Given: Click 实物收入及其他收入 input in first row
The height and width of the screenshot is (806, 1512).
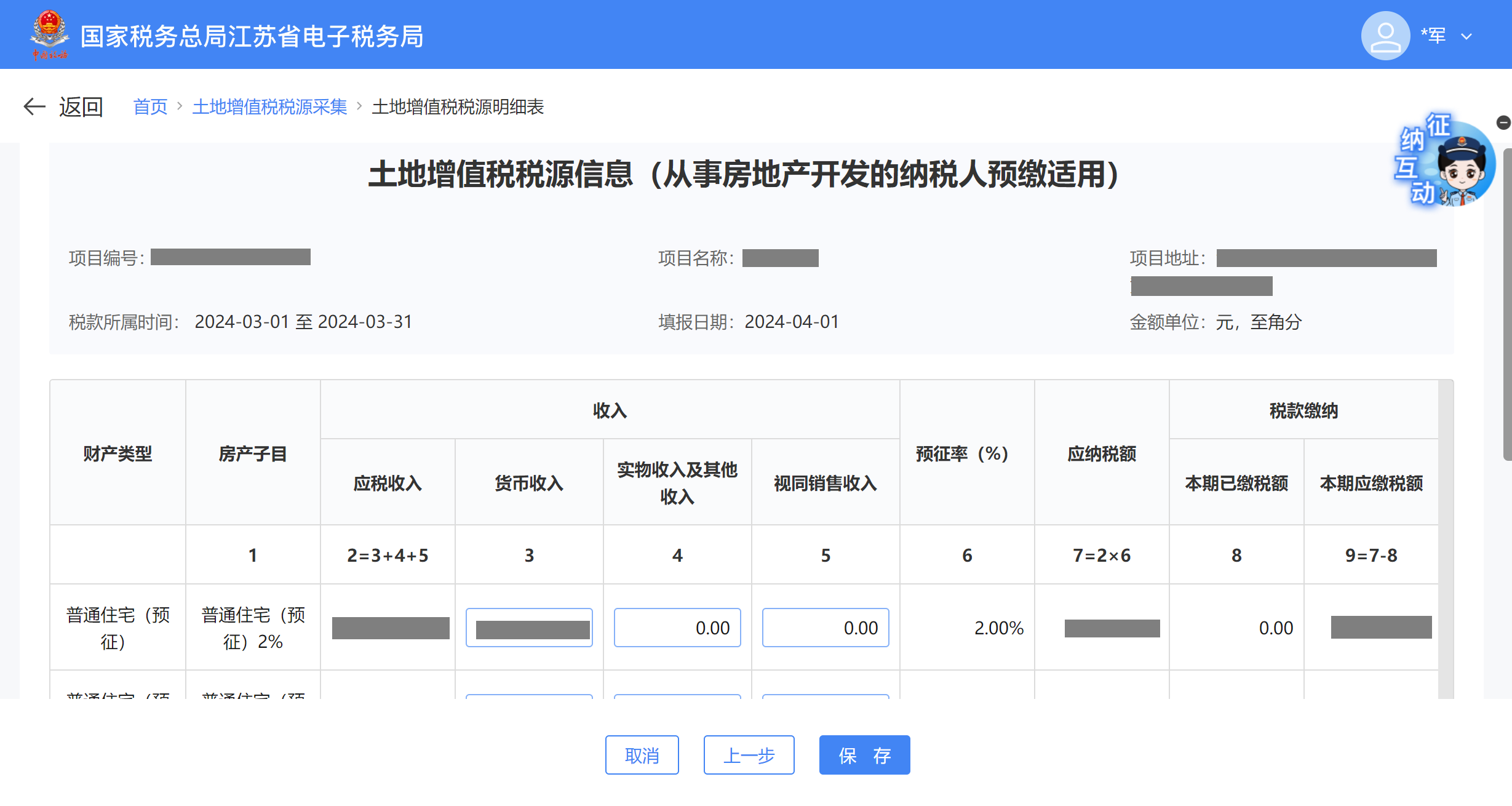Looking at the screenshot, I should (x=677, y=628).
